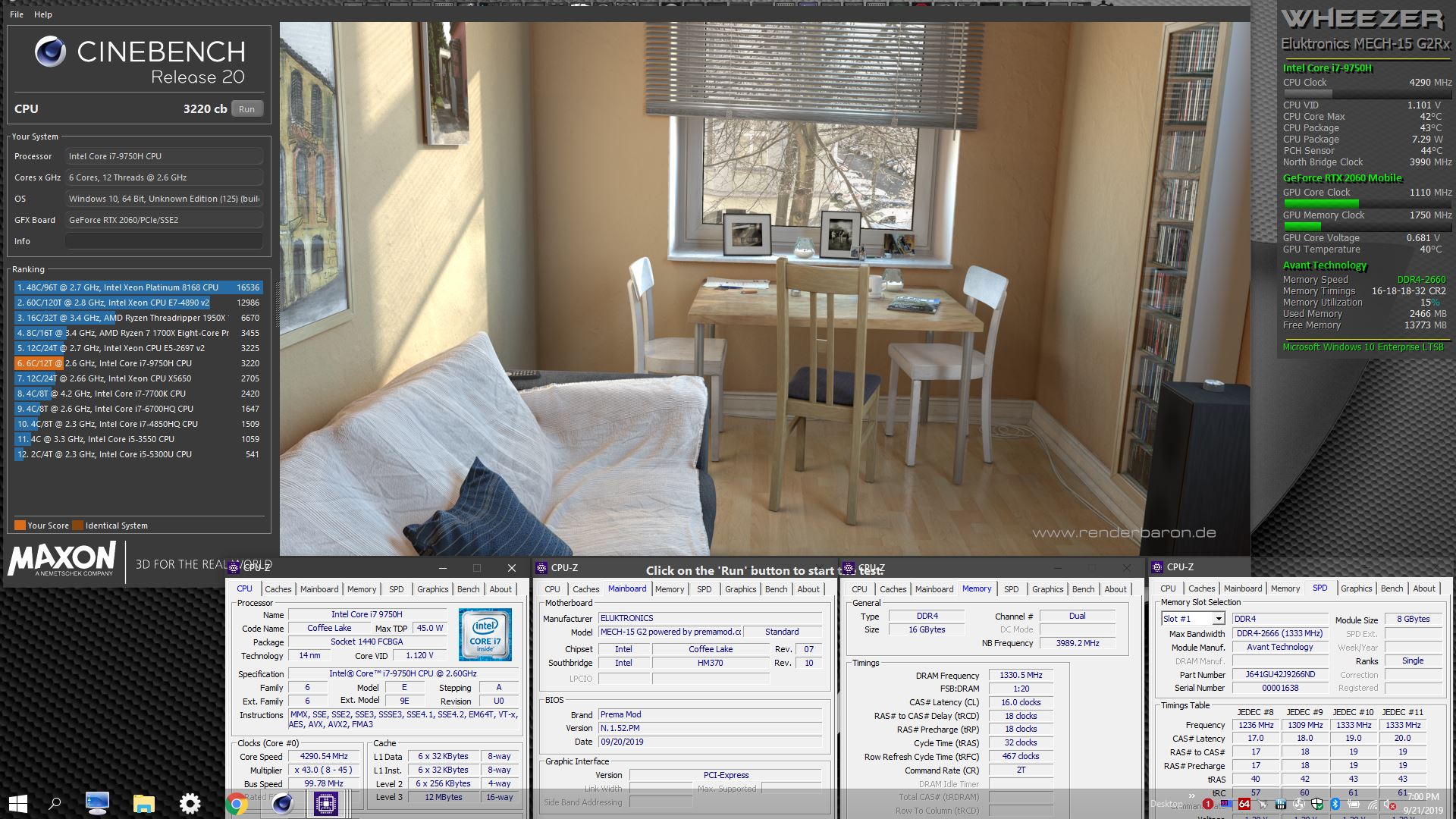The image size is (1456, 819).
Task: Click the Processor field showing Intel Core i7-9750H CPU
Action: click(x=164, y=156)
